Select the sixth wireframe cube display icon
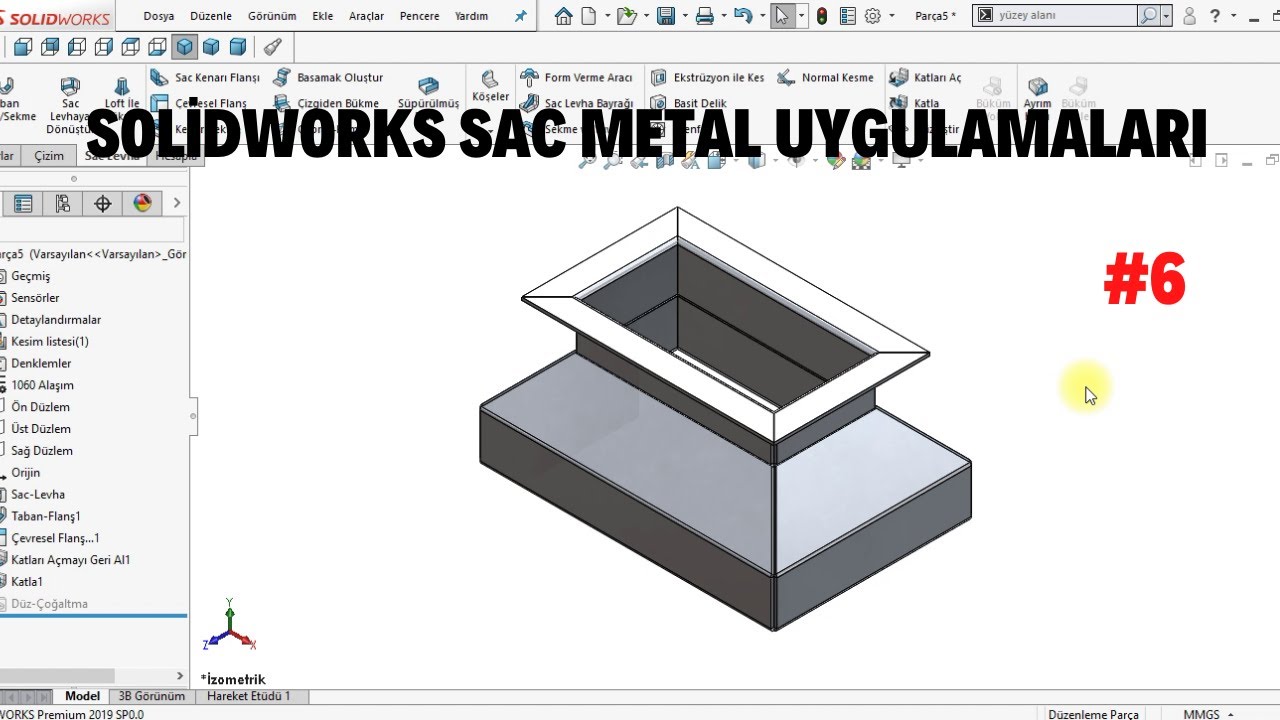Screen dimensions: 1280x720 pos(157,47)
